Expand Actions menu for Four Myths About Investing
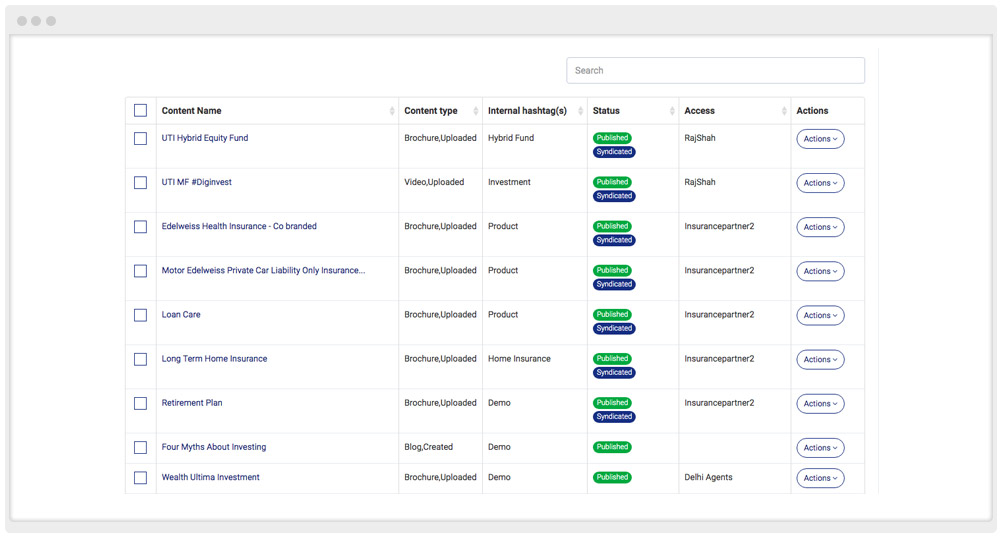This screenshot has height=536, width=1000. [x=820, y=447]
